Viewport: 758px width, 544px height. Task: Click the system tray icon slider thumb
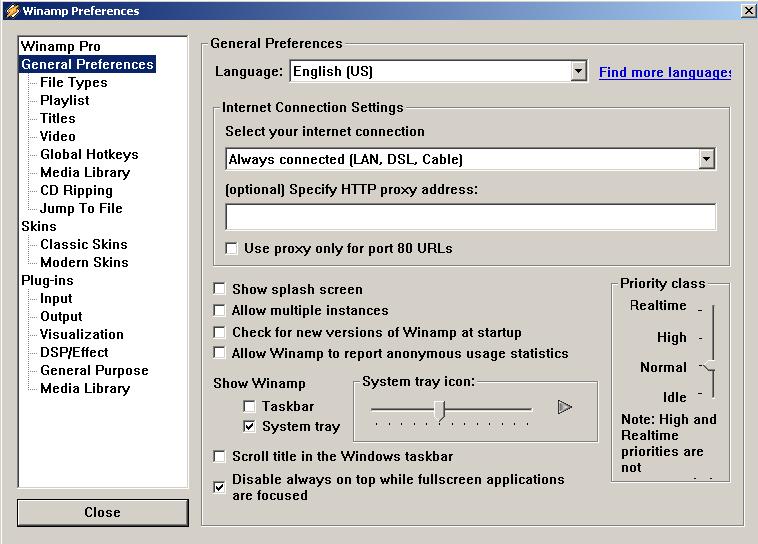click(x=439, y=411)
